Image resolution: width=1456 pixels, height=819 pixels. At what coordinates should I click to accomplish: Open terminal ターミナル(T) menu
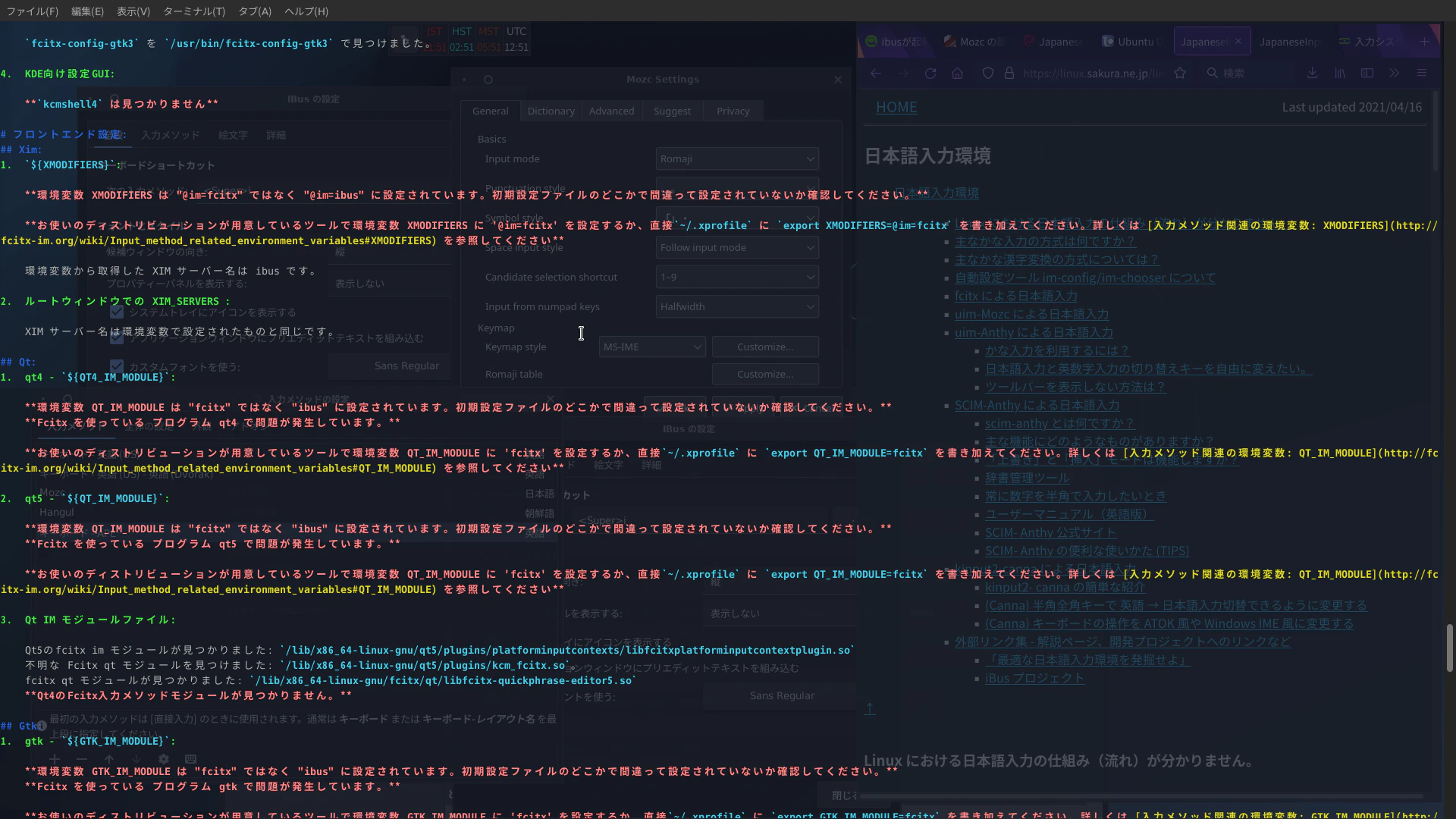[194, 11]
